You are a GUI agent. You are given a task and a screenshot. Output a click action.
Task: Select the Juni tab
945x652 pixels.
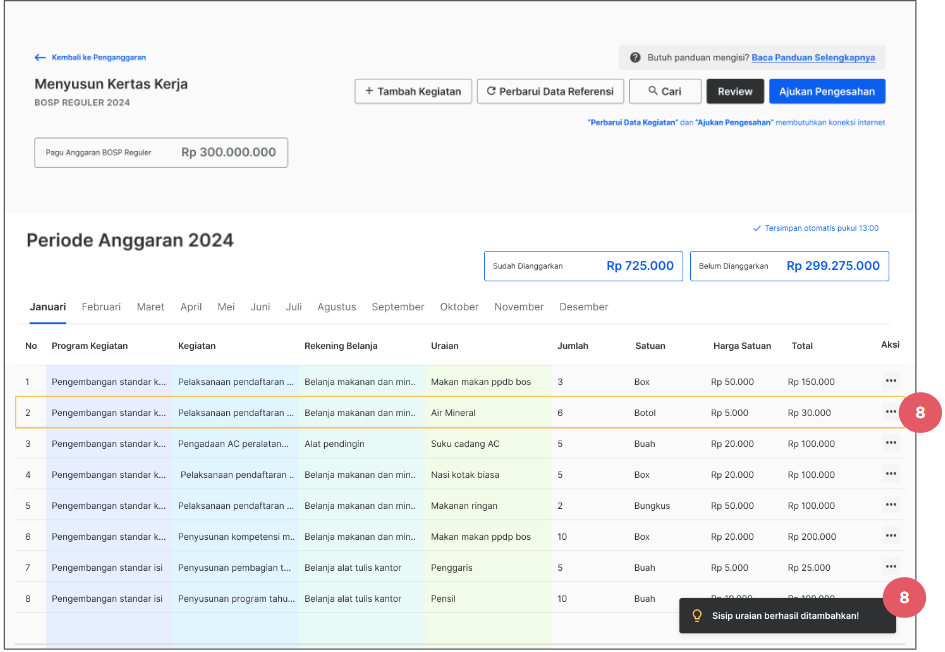260,307
